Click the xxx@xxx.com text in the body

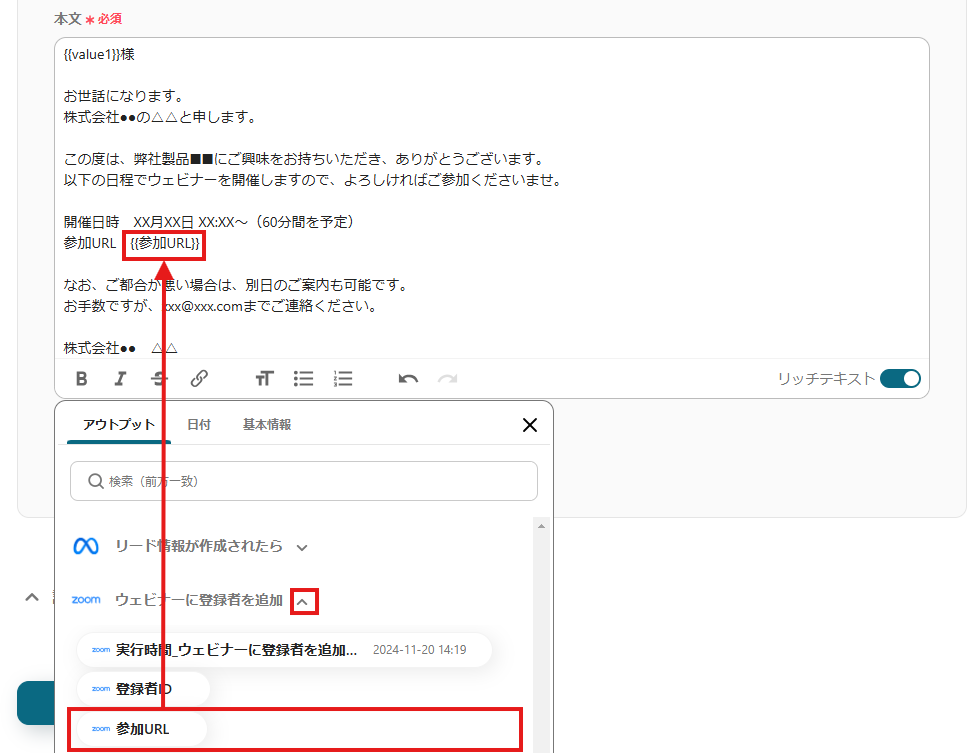click(204, 306)
